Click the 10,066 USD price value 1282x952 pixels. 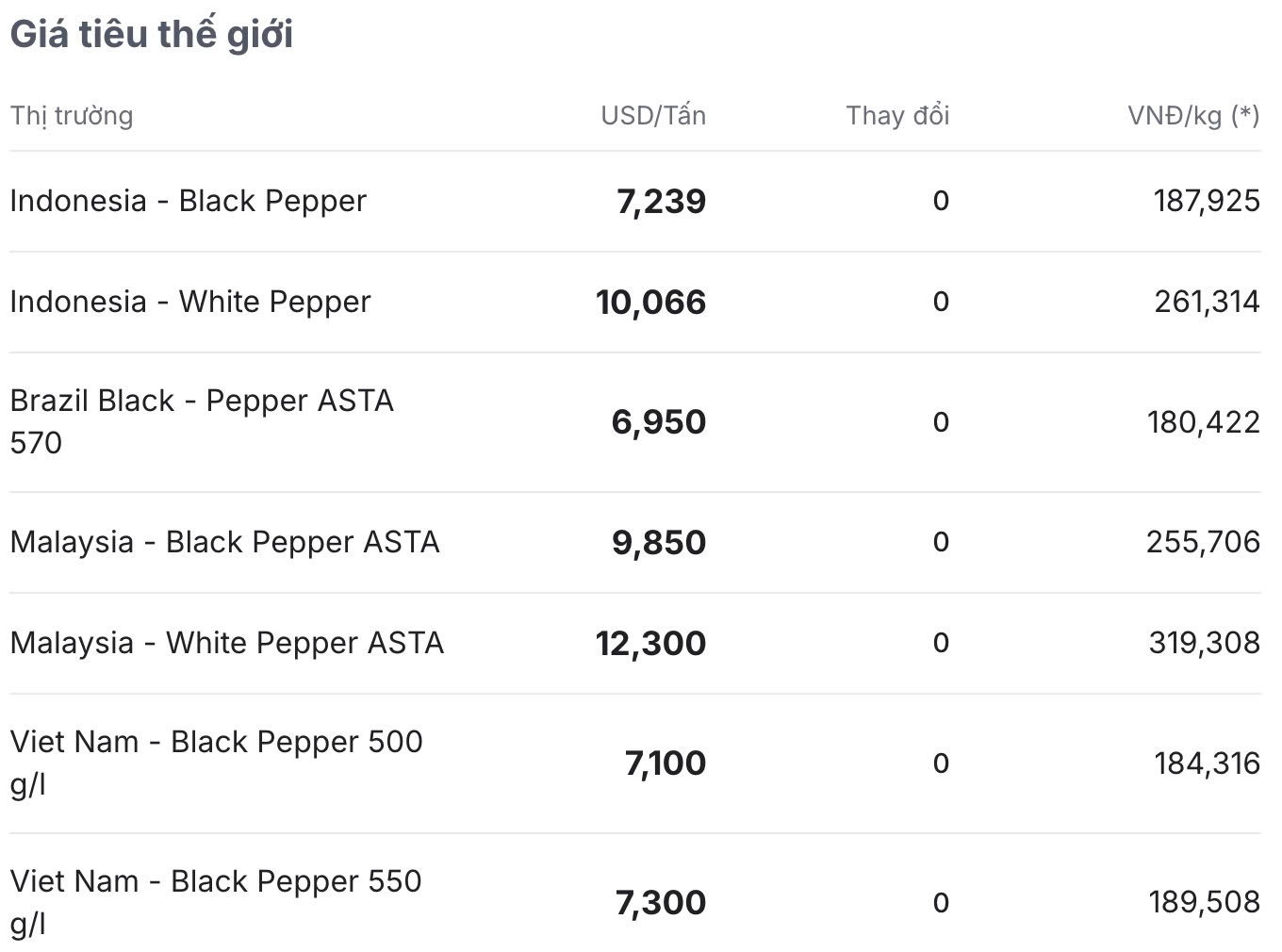650,302
